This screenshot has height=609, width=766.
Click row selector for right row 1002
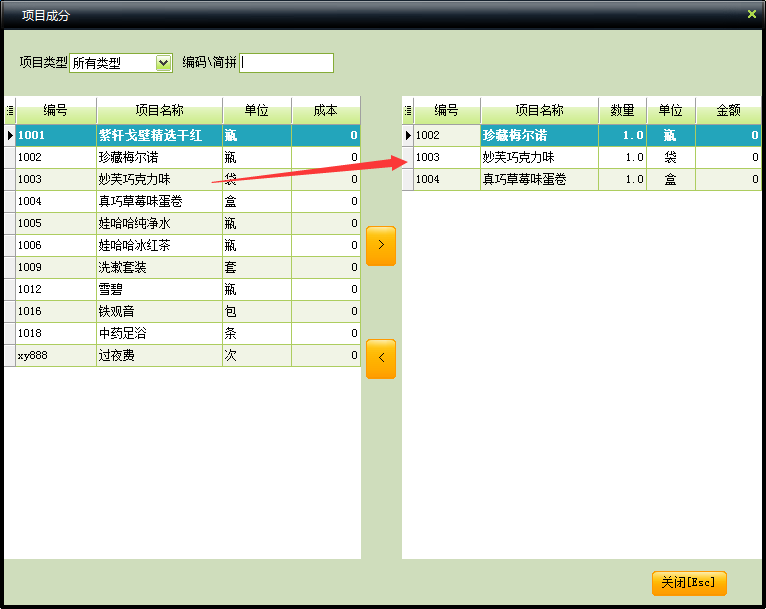click(408, 135)
